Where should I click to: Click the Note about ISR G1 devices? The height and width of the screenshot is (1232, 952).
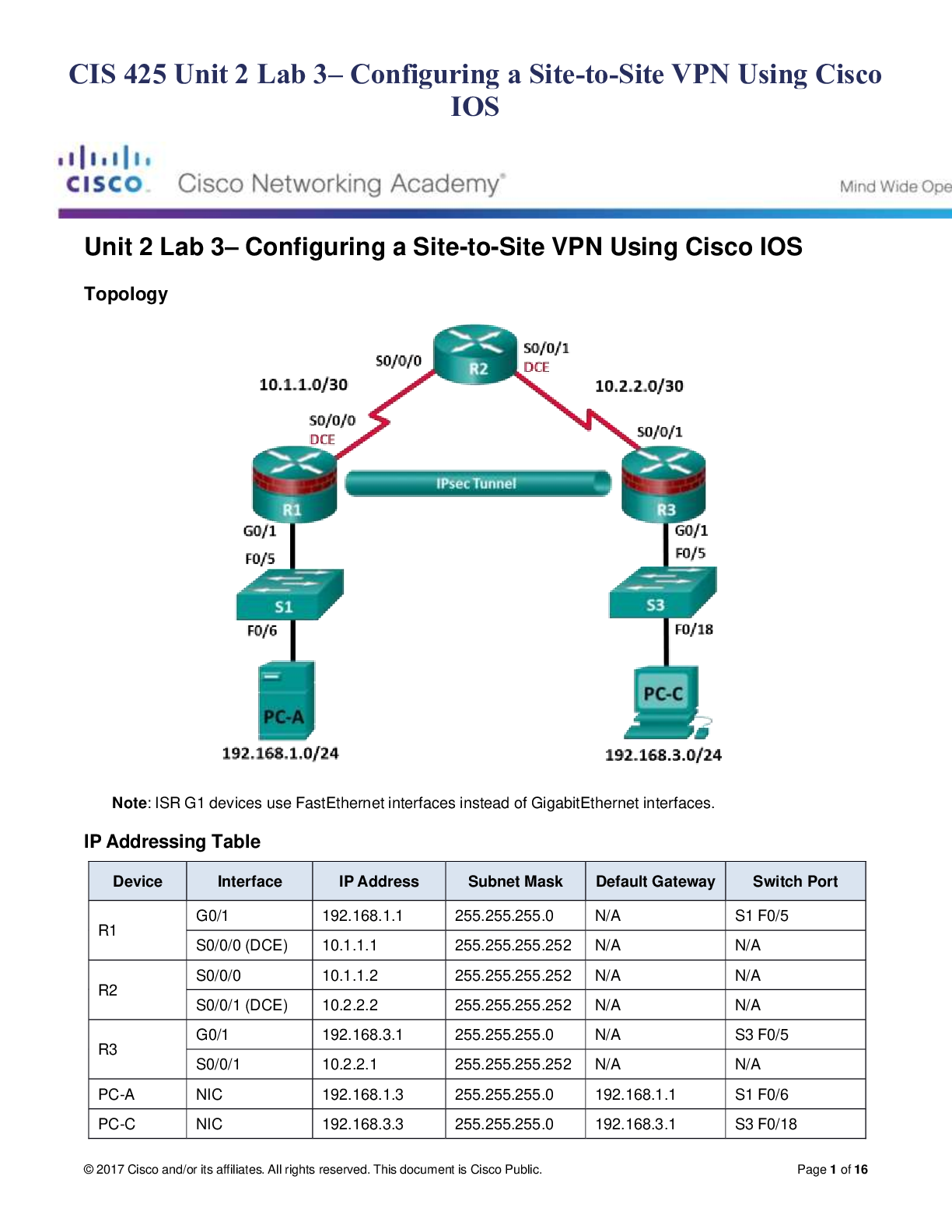[x=413, y=803]
